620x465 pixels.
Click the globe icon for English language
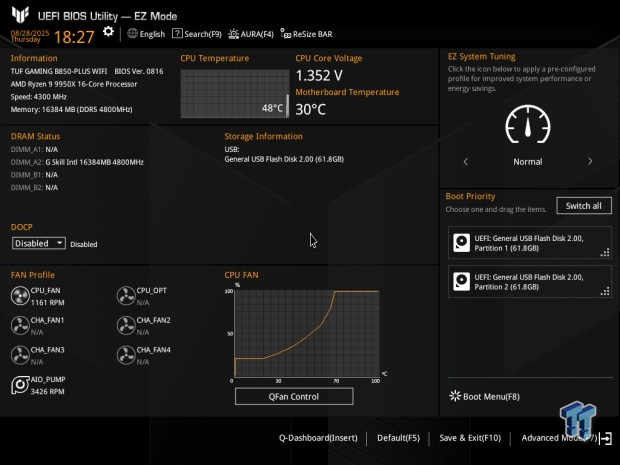[x=132, y=34]
